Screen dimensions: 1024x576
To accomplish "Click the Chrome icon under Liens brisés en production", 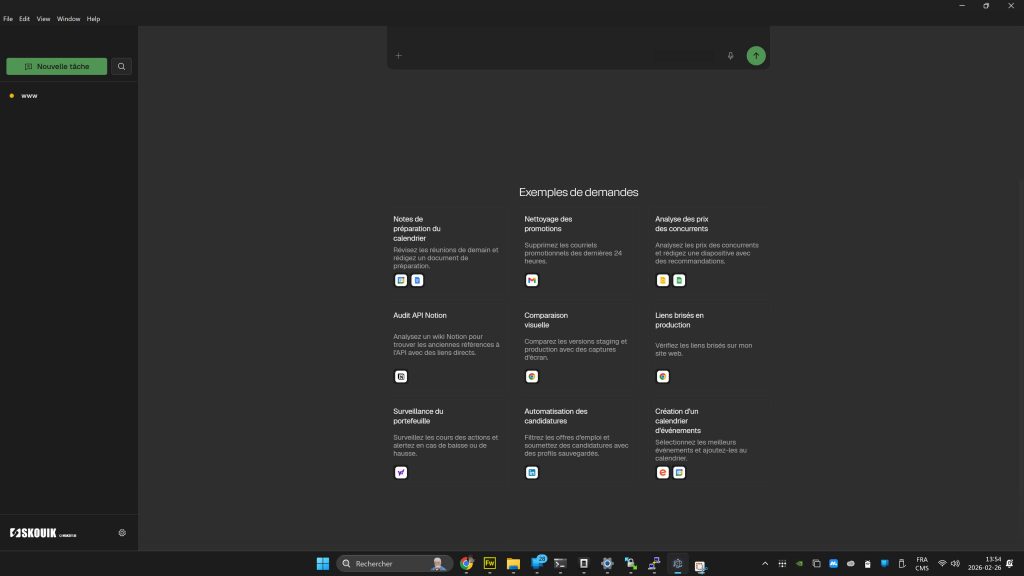I will [663, 377].
